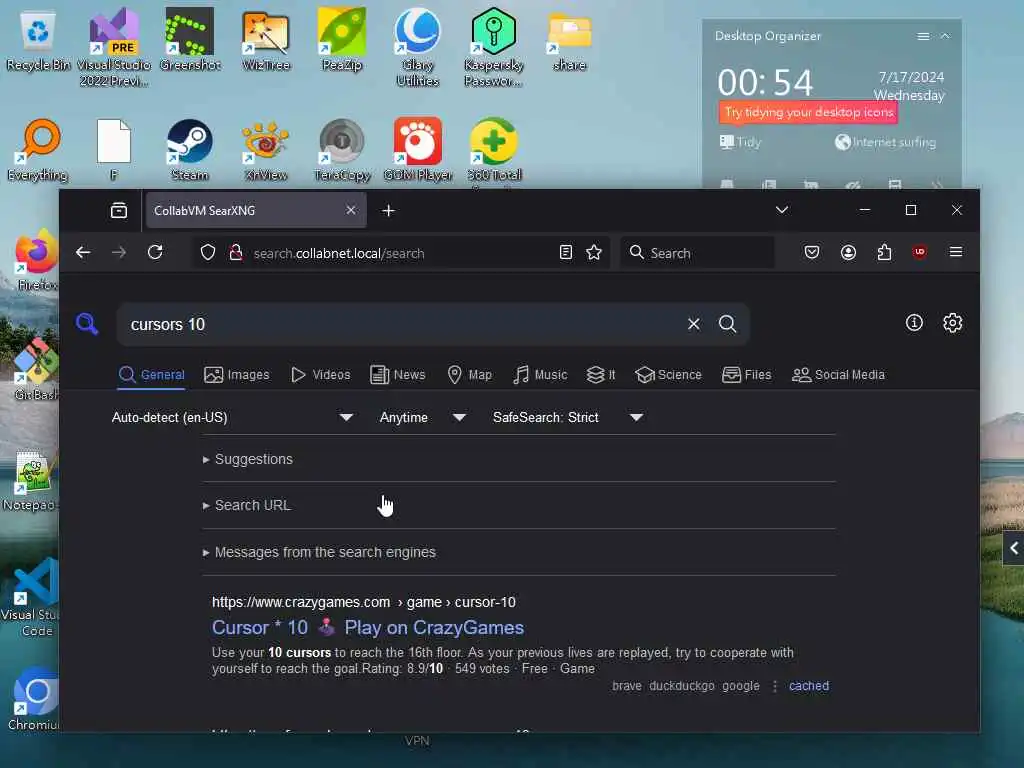Click Internet surfing in Desktop Organizer

[x=886, y=142]
